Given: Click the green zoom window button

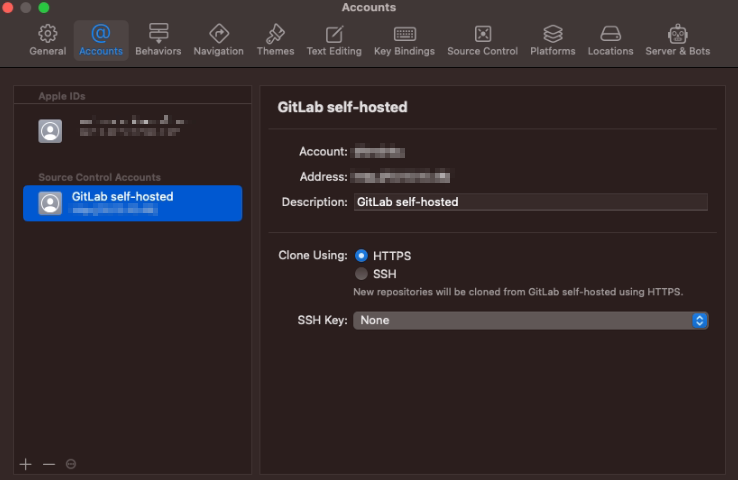Looking at the screenshot, I should pyautogui.click(x=44, y=7).
